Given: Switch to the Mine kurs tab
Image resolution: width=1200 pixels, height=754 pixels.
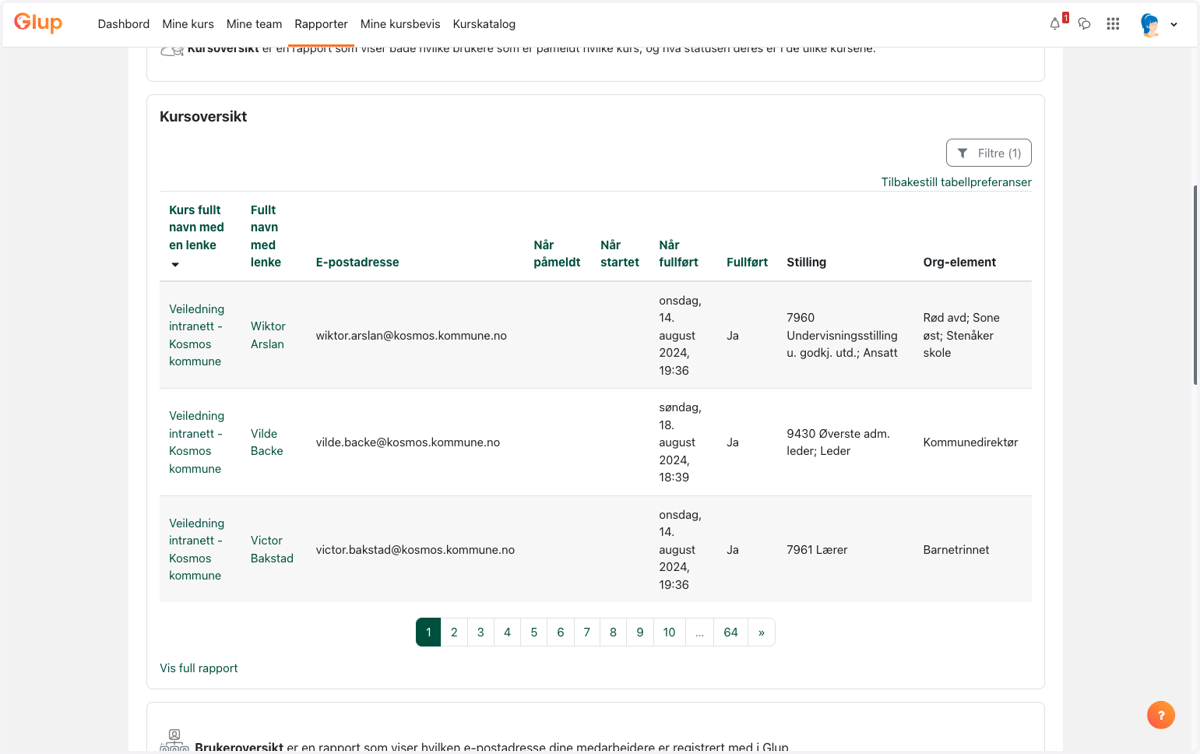Looking at the screenshot, I should pyautogui.click(x=188, y=24).
